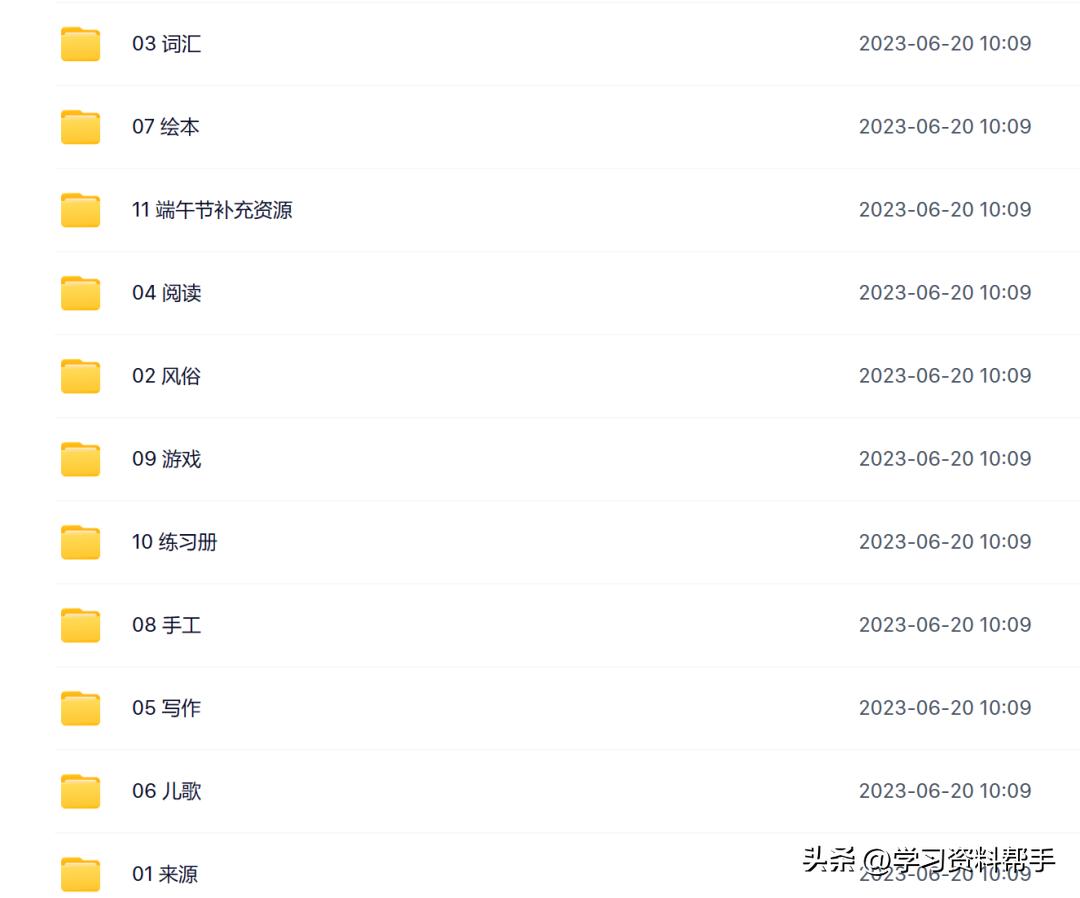1080x898 pixels.
Task: Open the 06 儿歌 folder icon
Action: [x=81, y=791]
